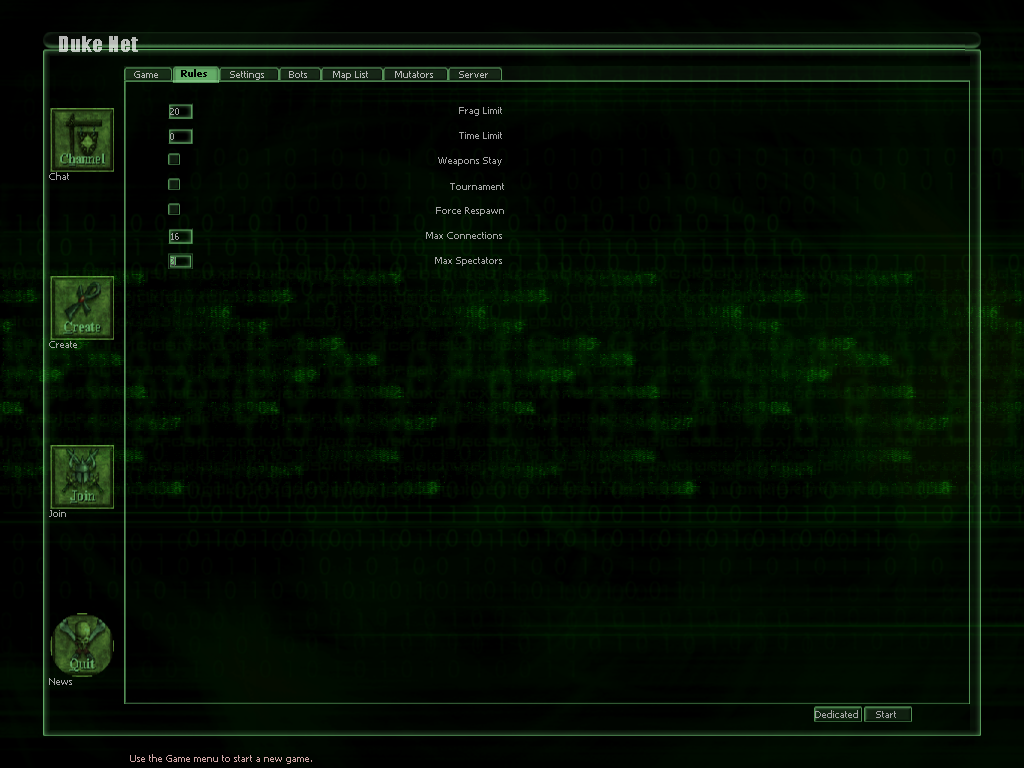Click the Max Spectators label

pyautogui.click(x=468, y=261)
